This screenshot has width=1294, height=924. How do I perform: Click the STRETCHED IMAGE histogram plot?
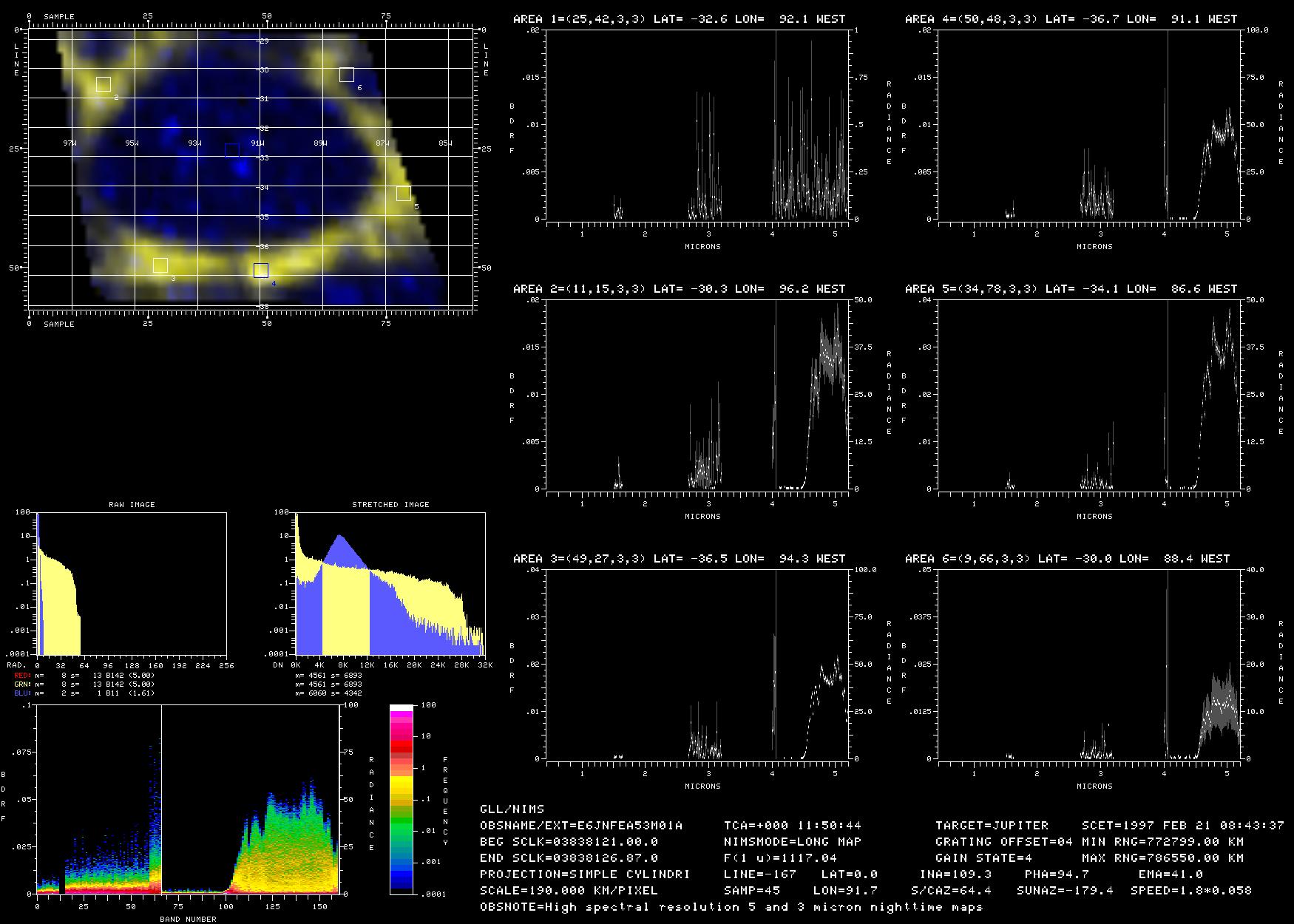coord(390,583)
